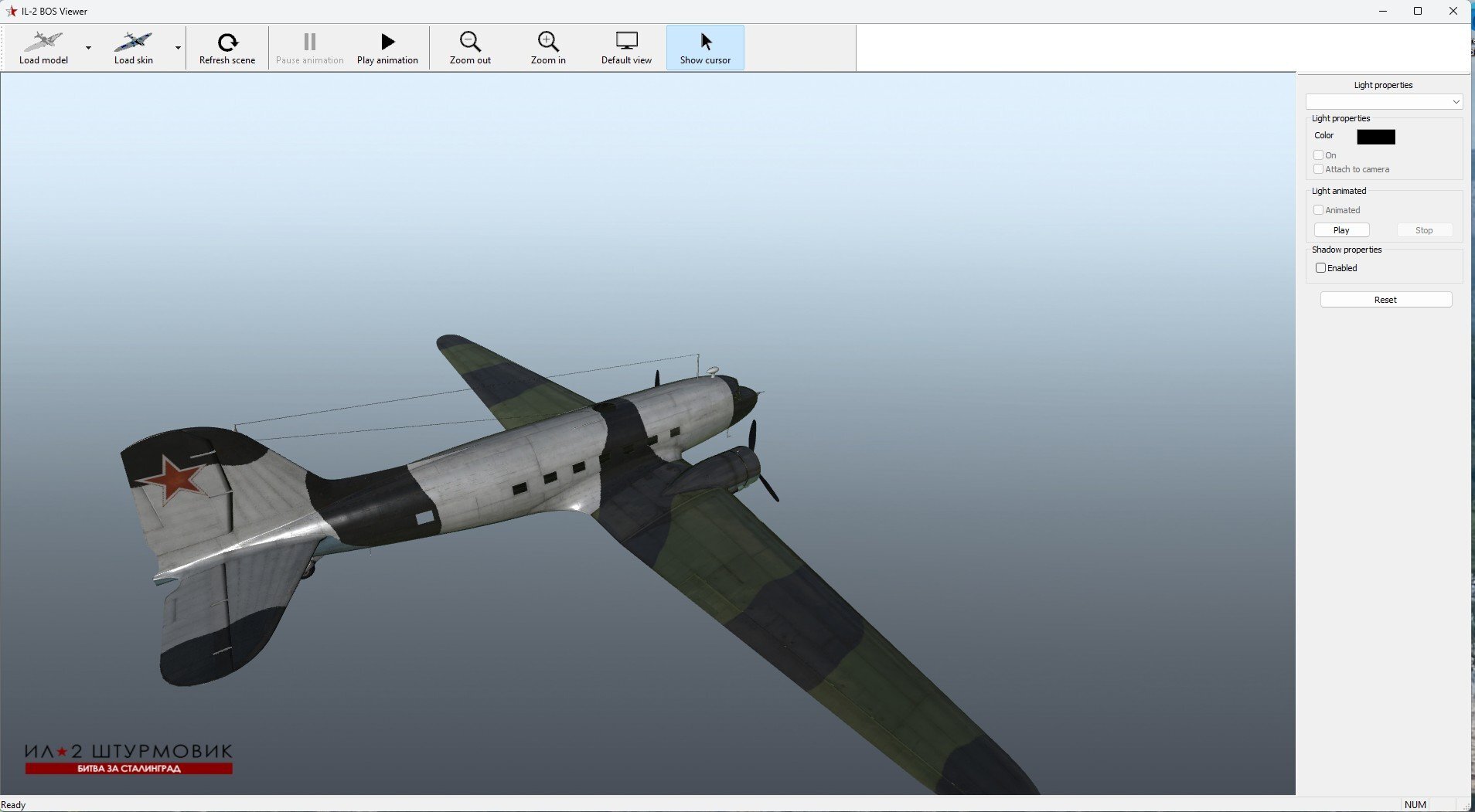The width and height of the screenshot is (1475, 812).
Task: Pick the light Color swatch
Action: point(1376,137)
